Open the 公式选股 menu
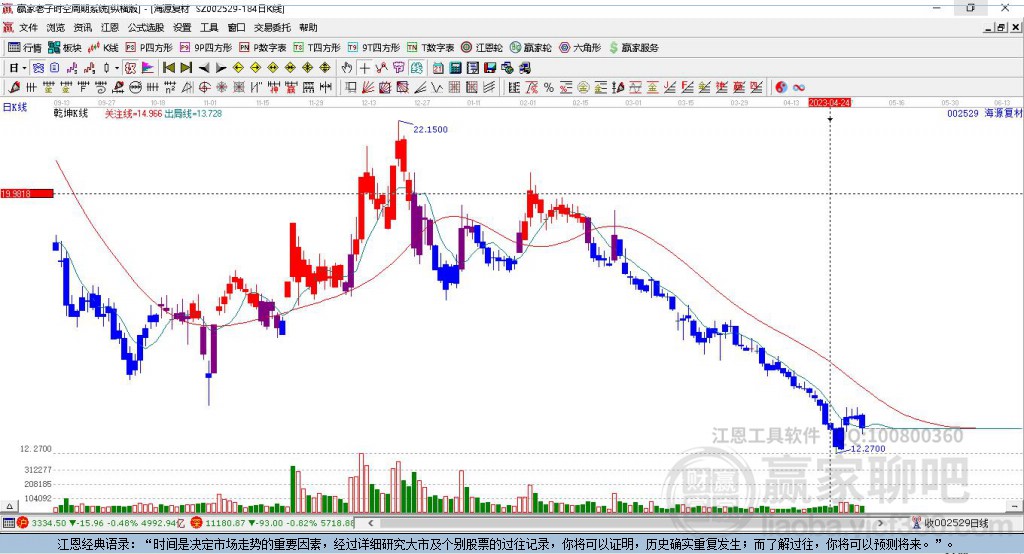The height and width of the screenshot is (554, 1024). [x=146, y=27]
